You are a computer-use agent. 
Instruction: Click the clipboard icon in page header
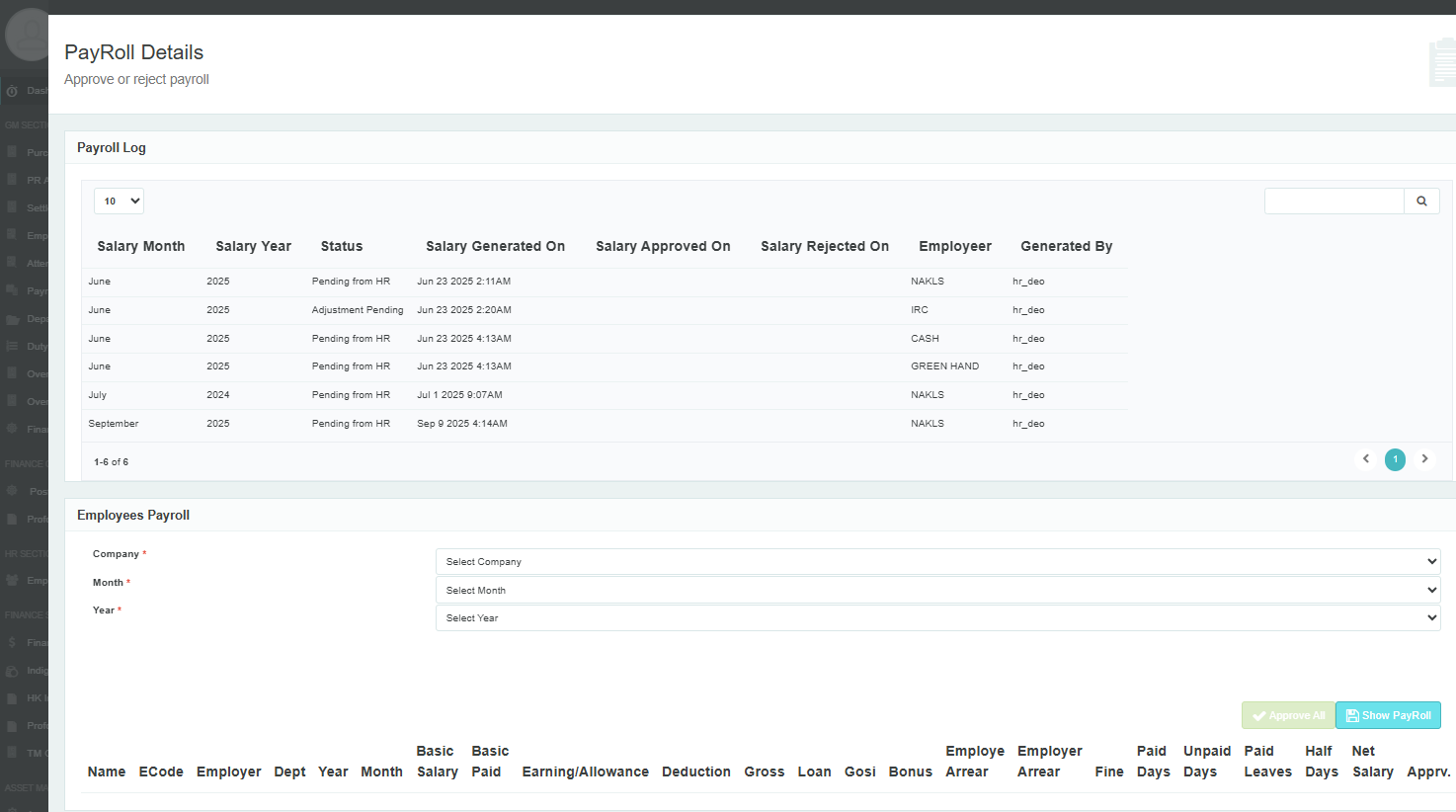click(x=1442, y=63)
